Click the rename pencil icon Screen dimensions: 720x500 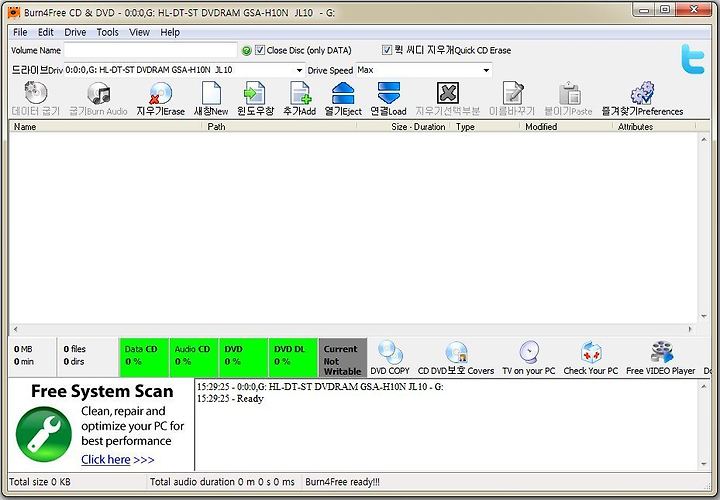tap(512, 93)
